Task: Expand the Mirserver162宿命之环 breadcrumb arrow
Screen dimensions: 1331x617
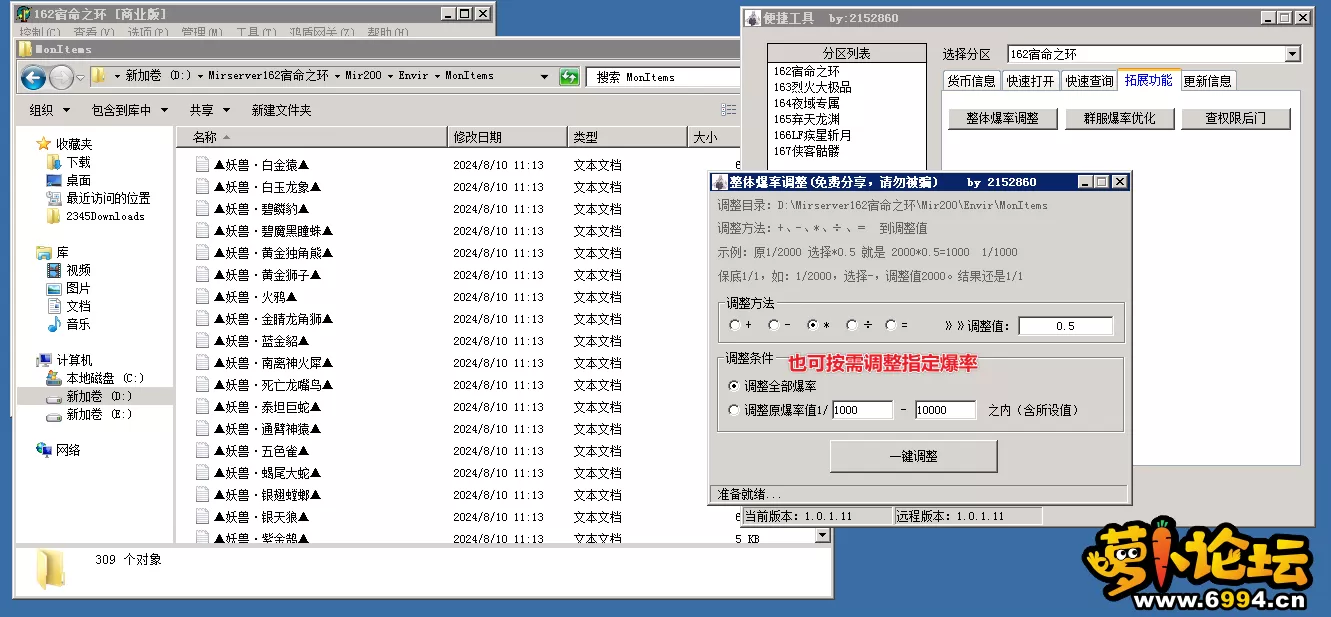Action: [x=335, y=76]
